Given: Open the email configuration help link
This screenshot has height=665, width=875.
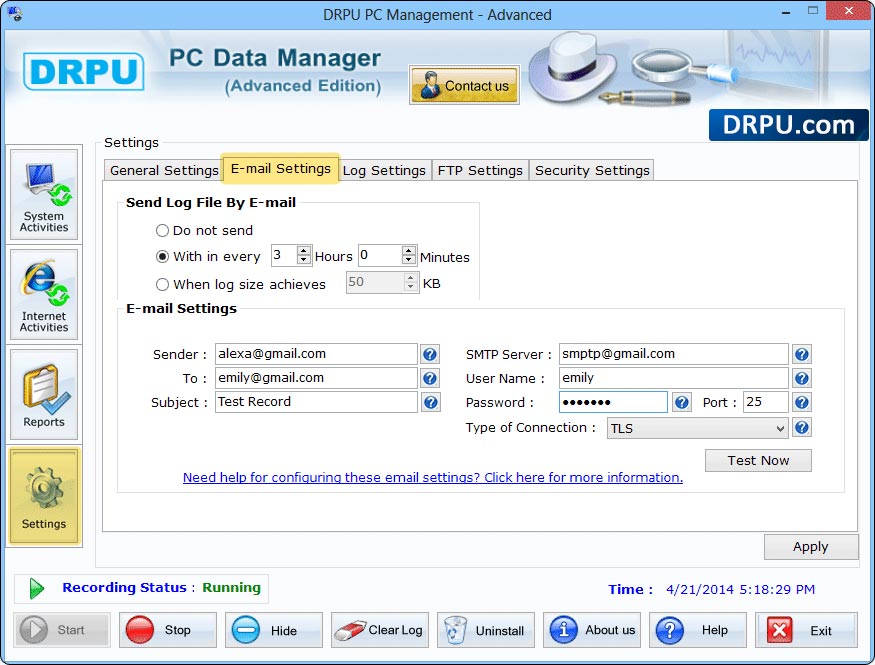Looking at the screenshot, I should pos(432,478).
